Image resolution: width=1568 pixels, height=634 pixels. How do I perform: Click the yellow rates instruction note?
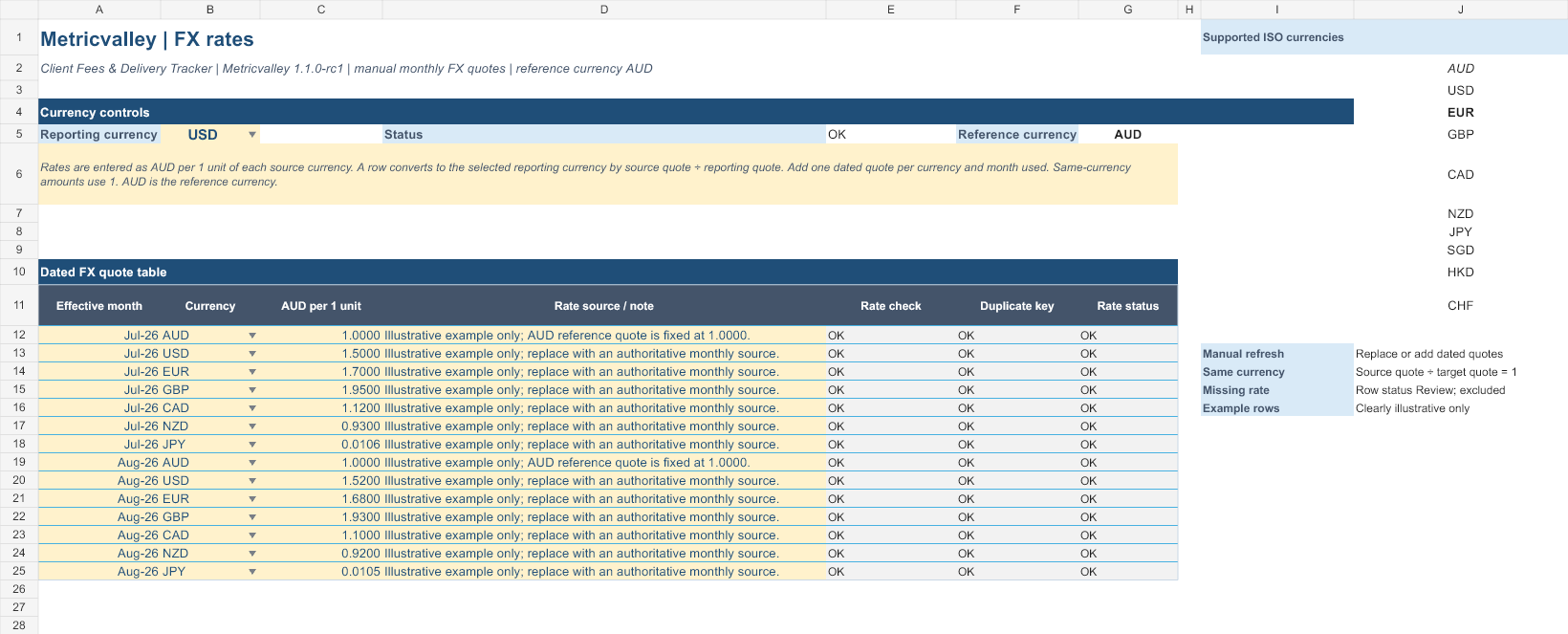coord(608,174)
